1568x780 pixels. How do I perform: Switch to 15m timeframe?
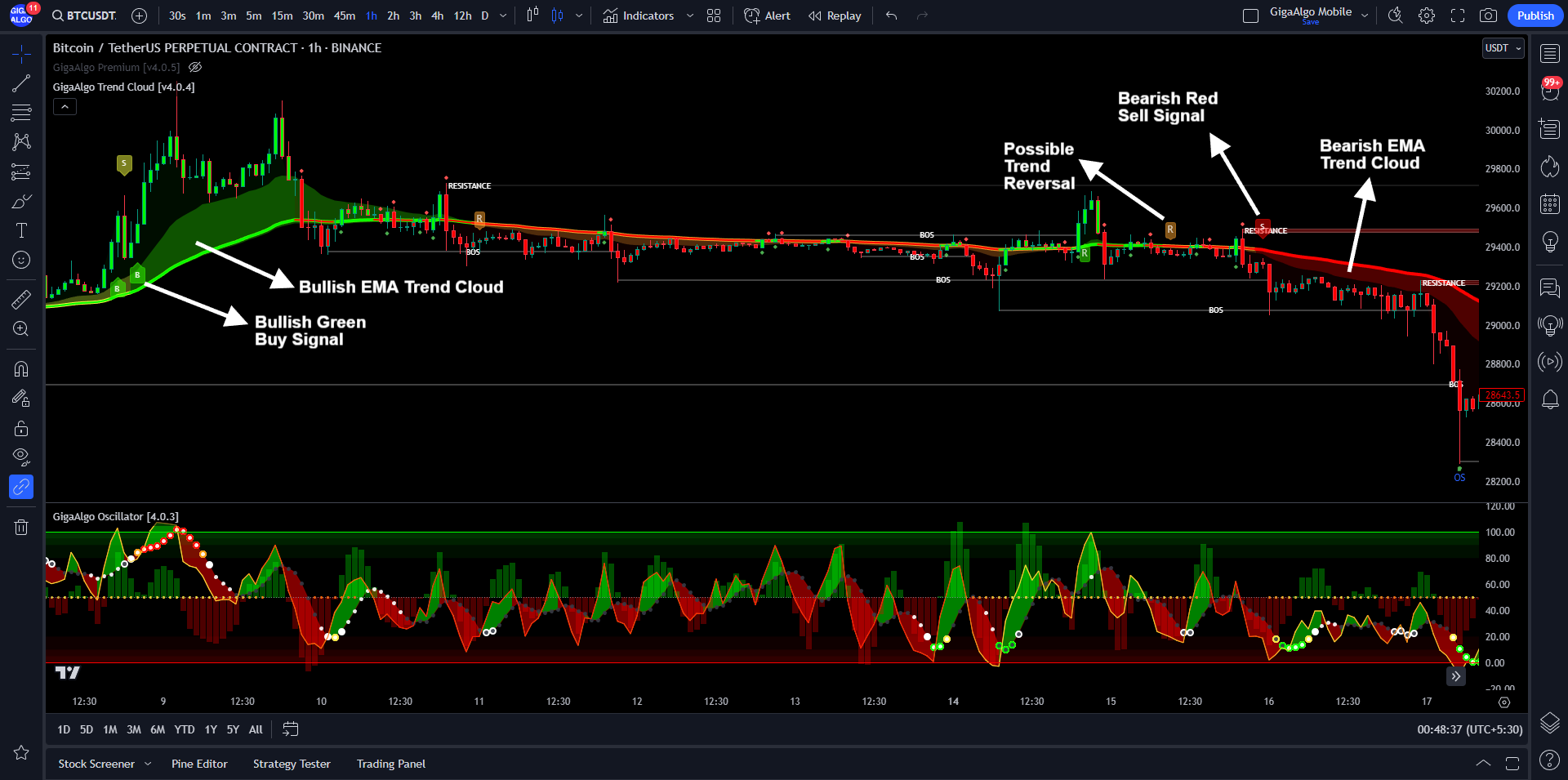[282, 16]
